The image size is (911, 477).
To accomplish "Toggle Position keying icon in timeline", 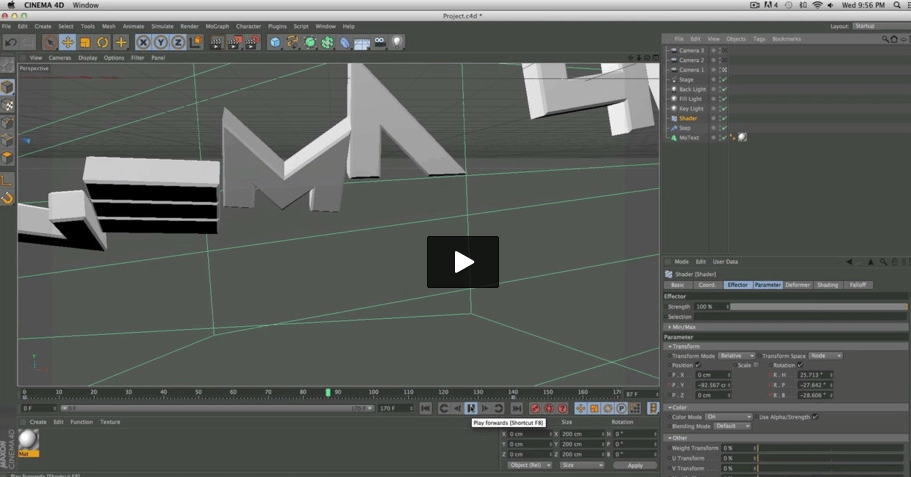I will click(580, 408).
